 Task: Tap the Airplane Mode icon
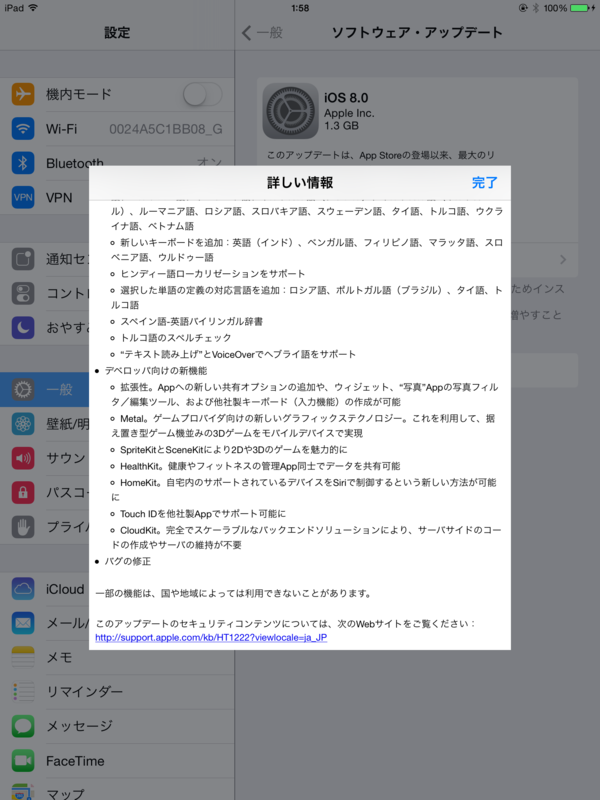(x=23, y=94)
